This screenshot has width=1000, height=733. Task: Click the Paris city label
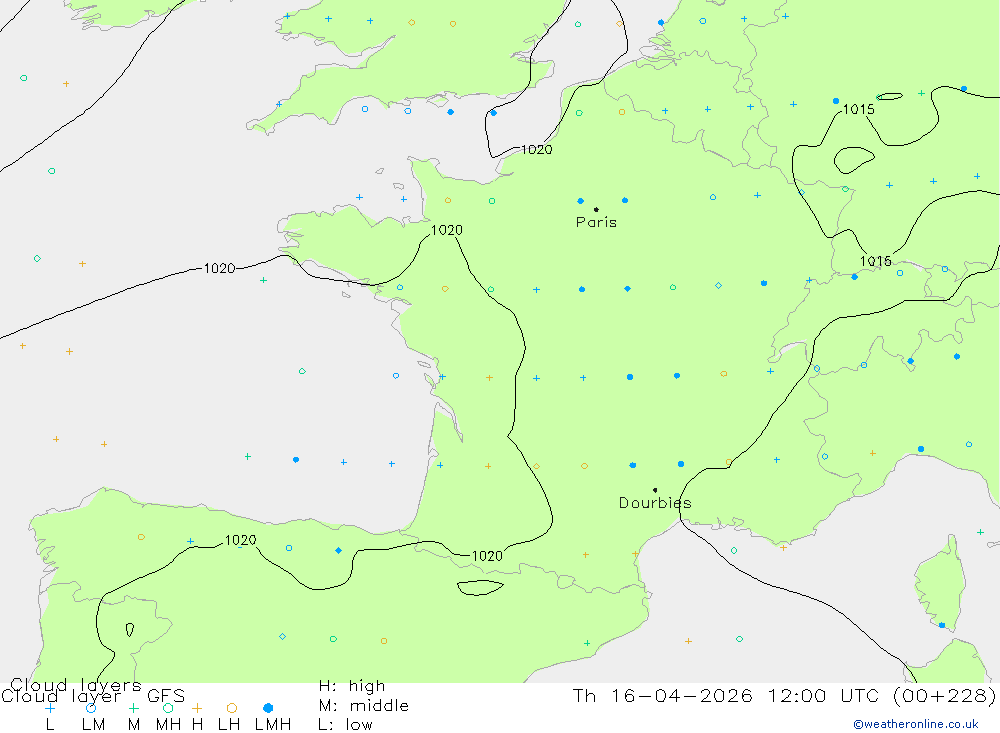click(x=596, y=222)
